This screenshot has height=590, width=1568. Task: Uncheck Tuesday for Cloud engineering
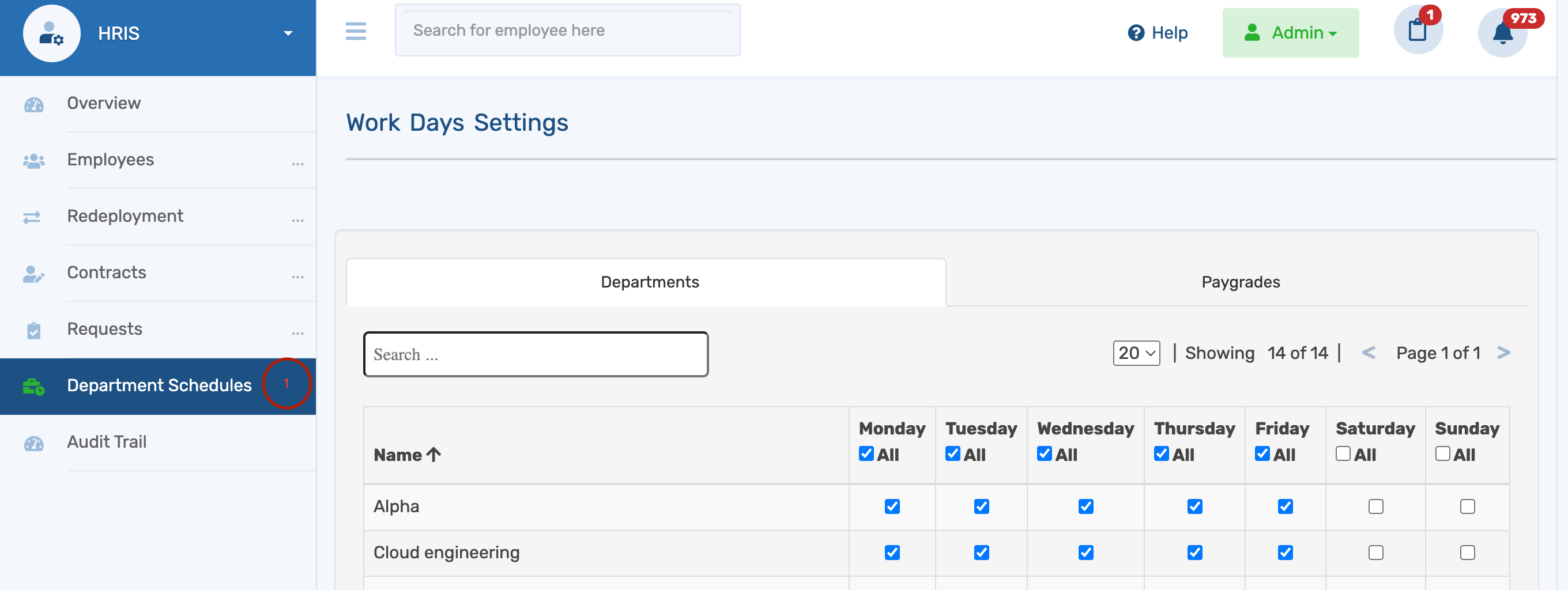coord(981,553)
